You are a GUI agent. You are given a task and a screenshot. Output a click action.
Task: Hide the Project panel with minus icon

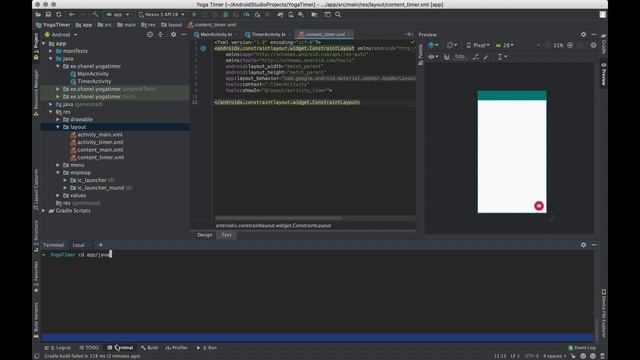coord(184,35)
